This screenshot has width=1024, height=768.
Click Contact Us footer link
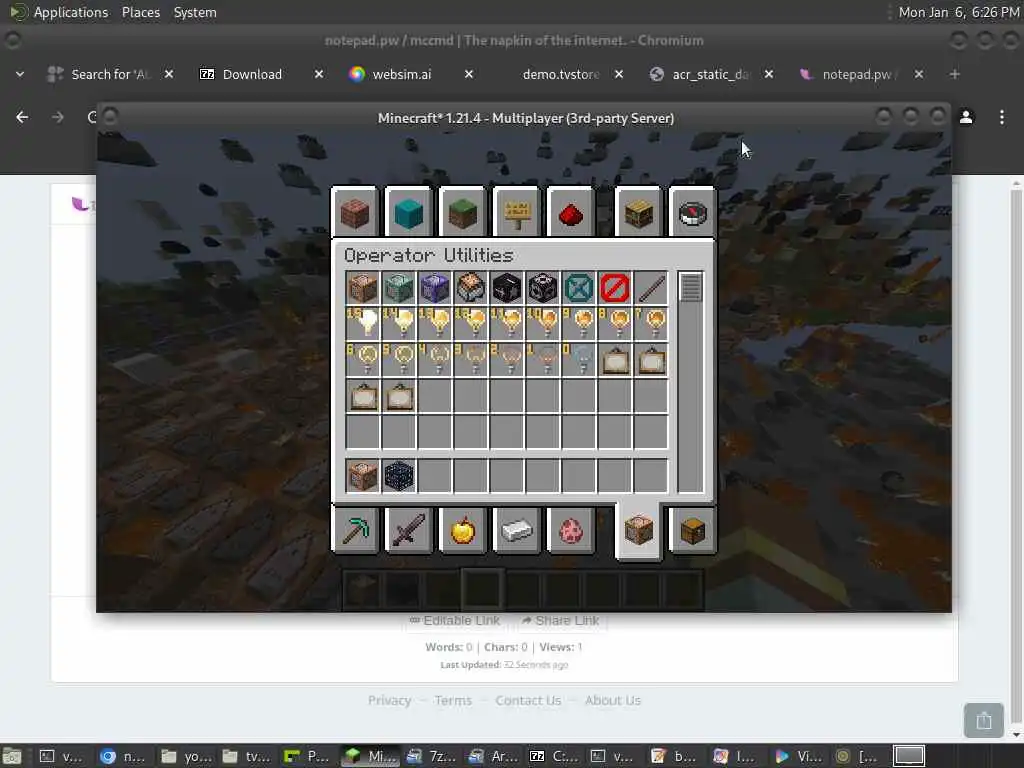pos(528,700)
